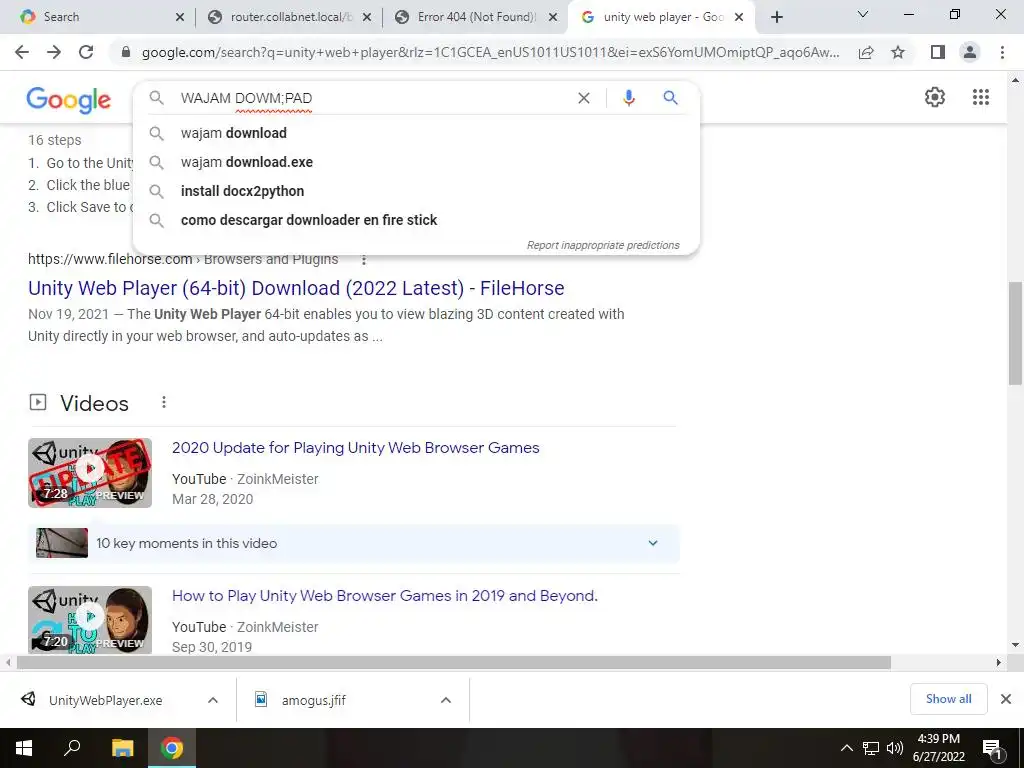
Task: Open a new browser tab
Action: [776, 17]
